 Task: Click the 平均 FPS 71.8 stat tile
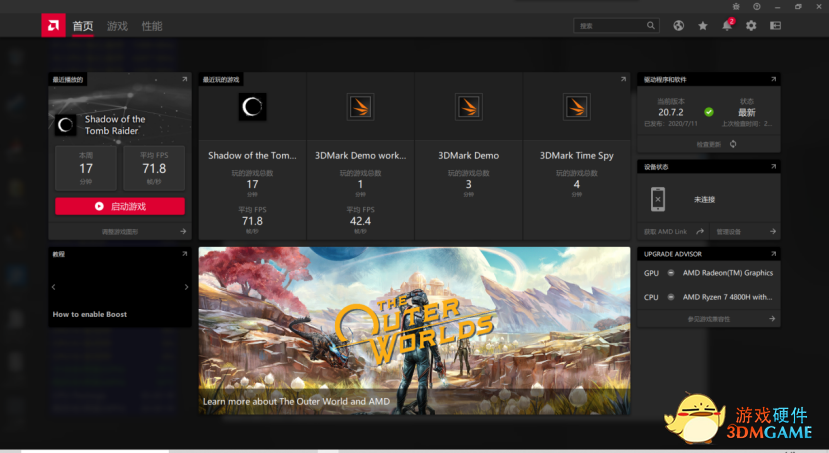(154, 168)
